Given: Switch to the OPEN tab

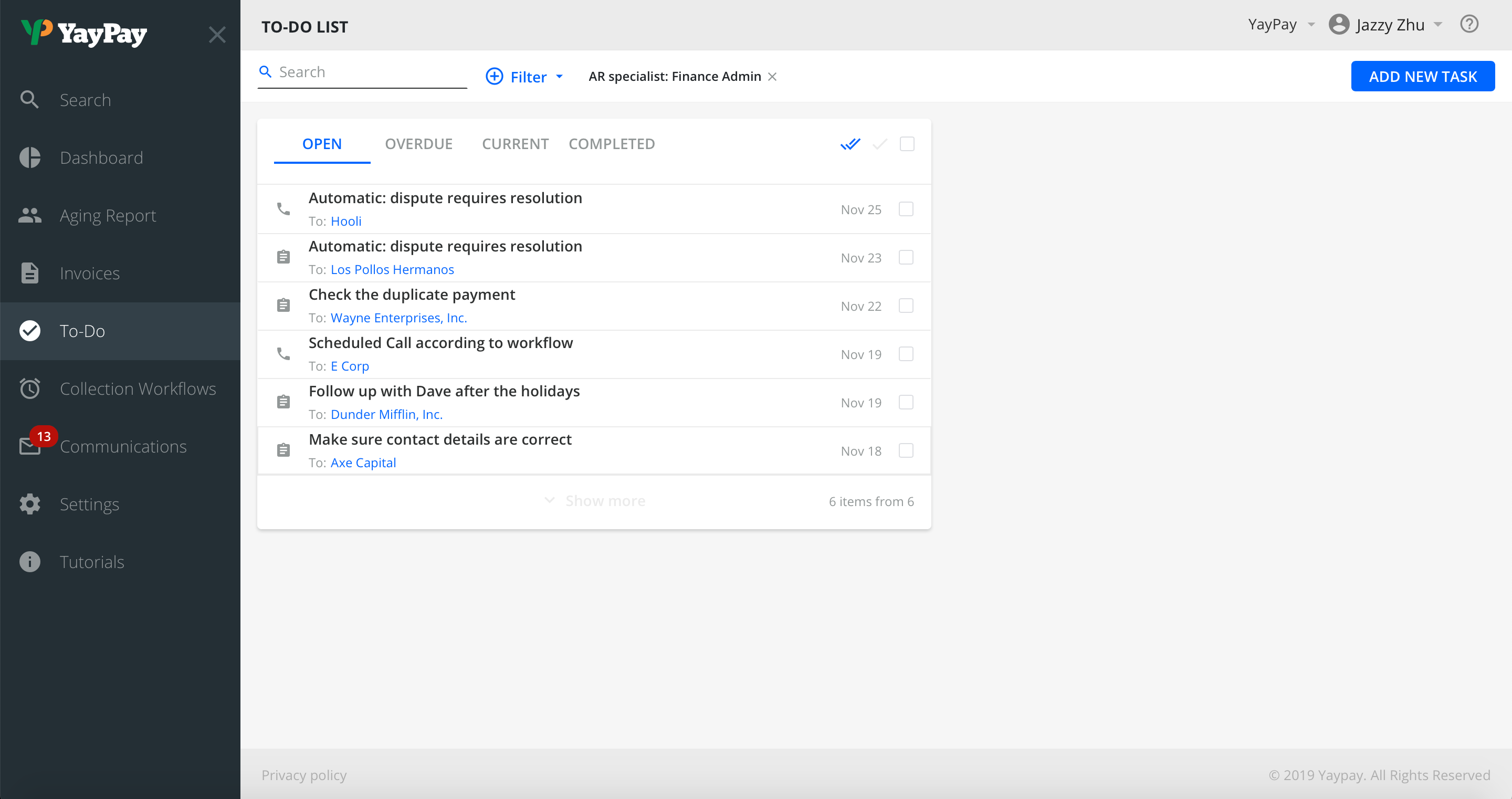Looking at the screenshot, I should (322, 144).
